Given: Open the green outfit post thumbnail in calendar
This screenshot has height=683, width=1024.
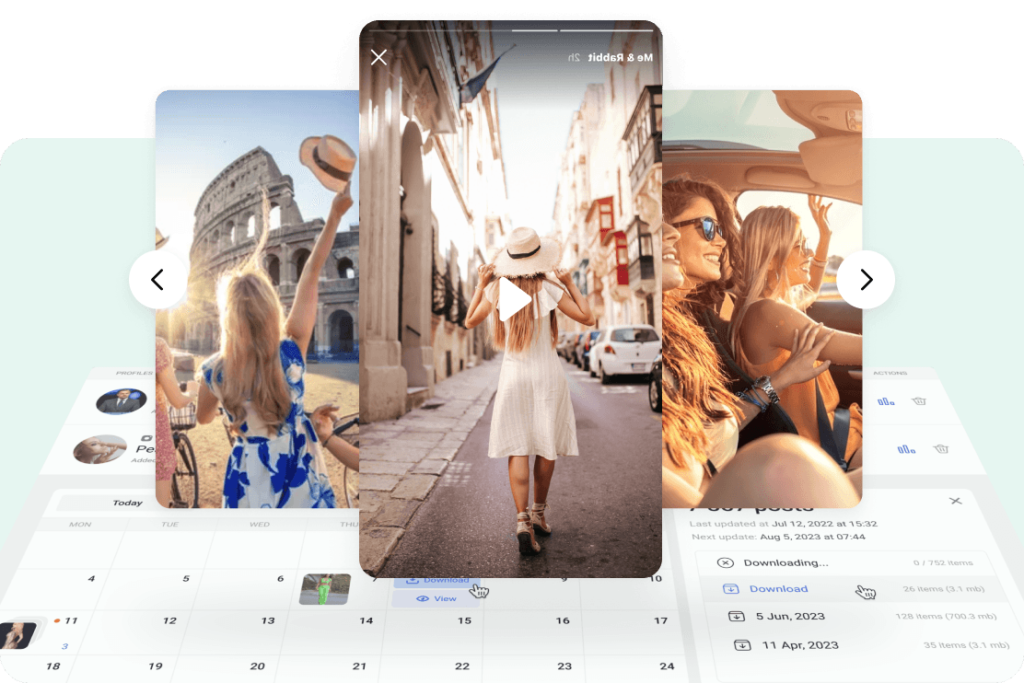Looking at the screenshot, I should 325,589.
